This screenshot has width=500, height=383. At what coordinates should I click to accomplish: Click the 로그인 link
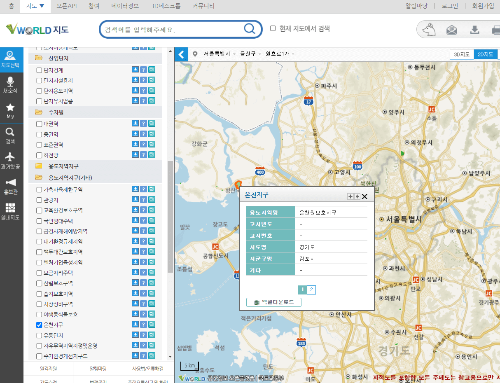pyautogui.click(x=450, y=6)
